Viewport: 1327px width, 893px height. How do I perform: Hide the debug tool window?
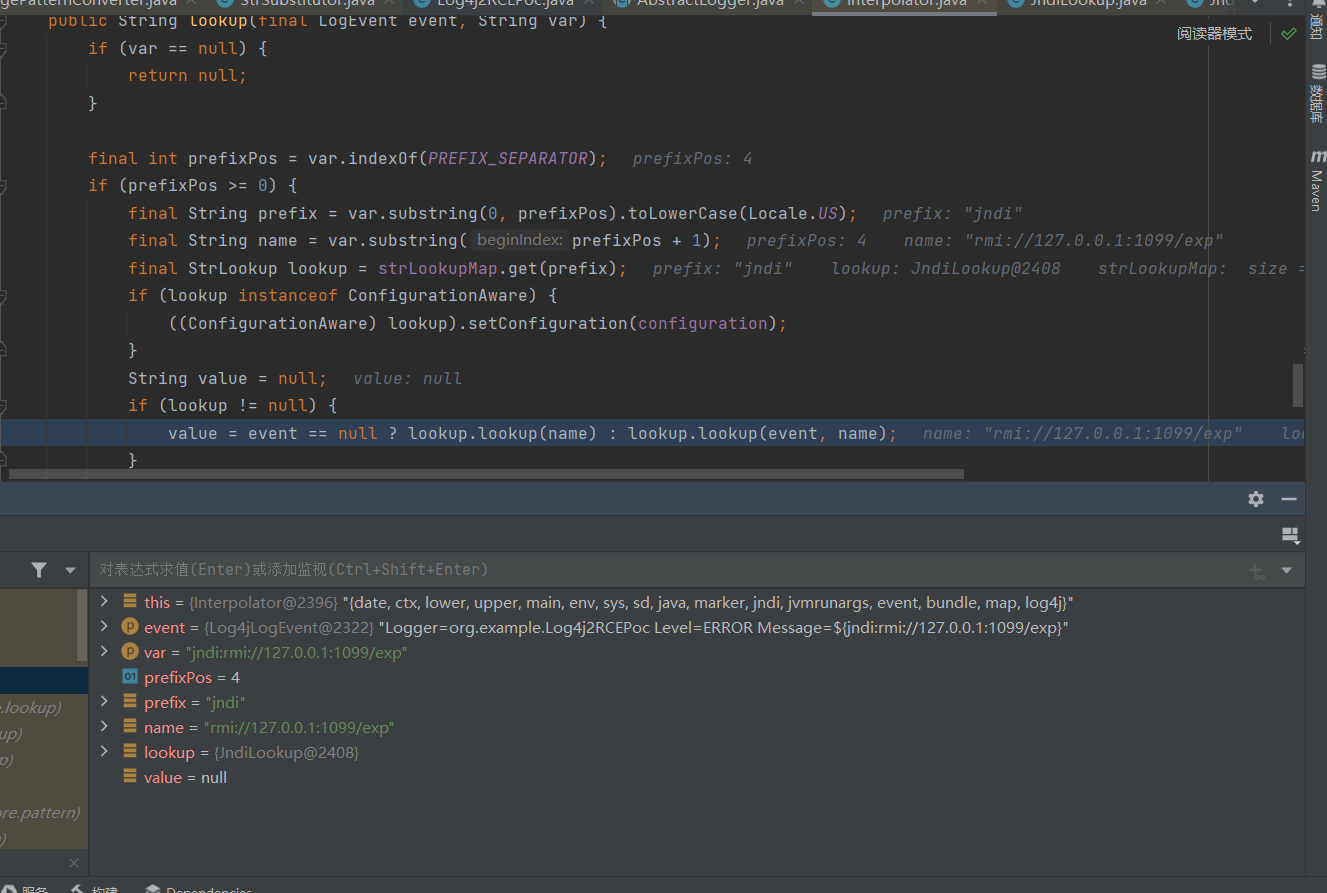click(1289, 499)
